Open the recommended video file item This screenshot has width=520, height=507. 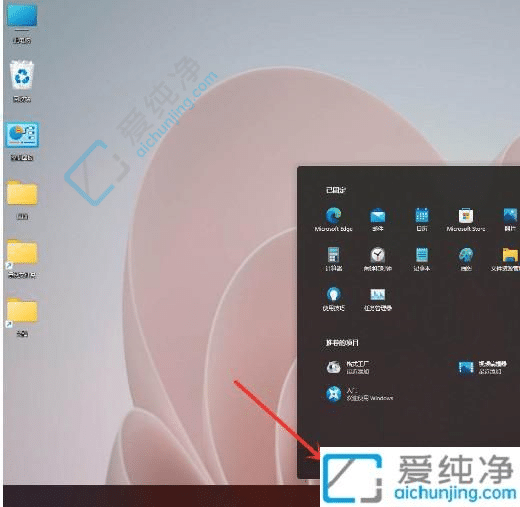pyautogui.click(x=483, y=367)
